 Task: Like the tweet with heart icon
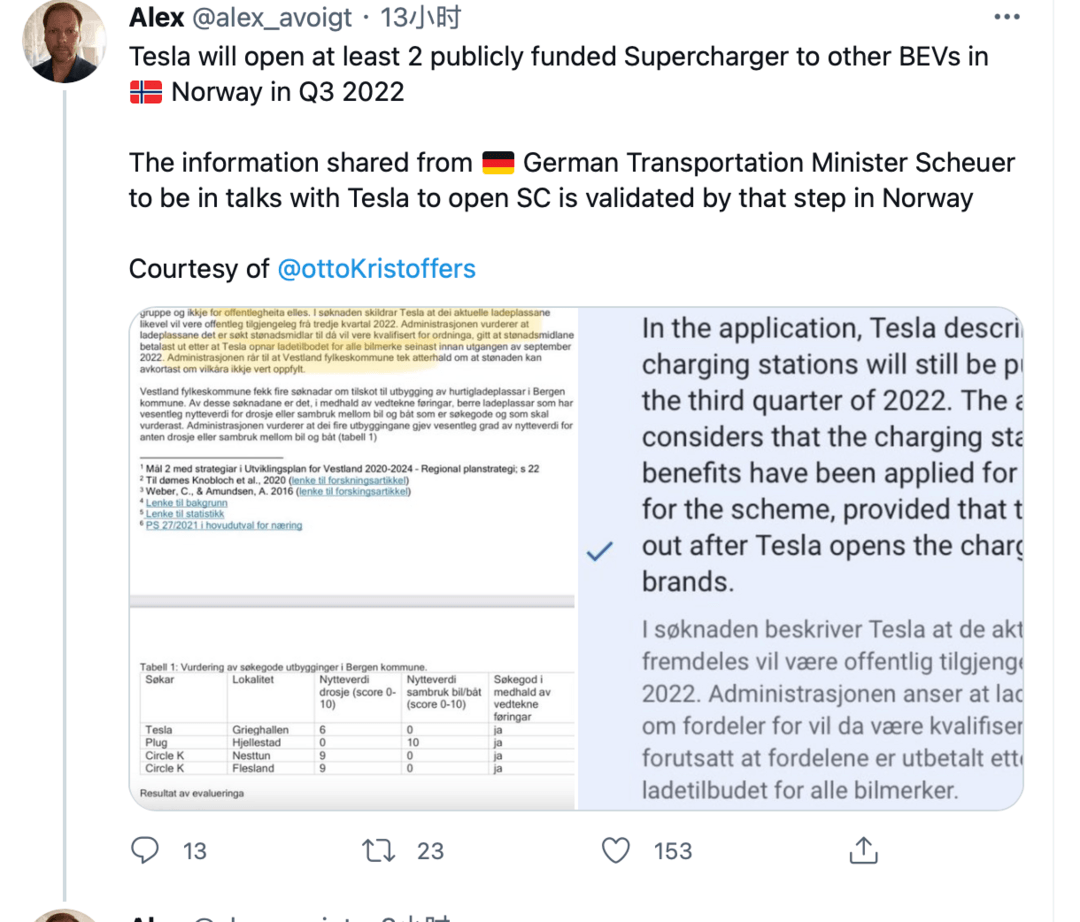[x=616, y=850]
